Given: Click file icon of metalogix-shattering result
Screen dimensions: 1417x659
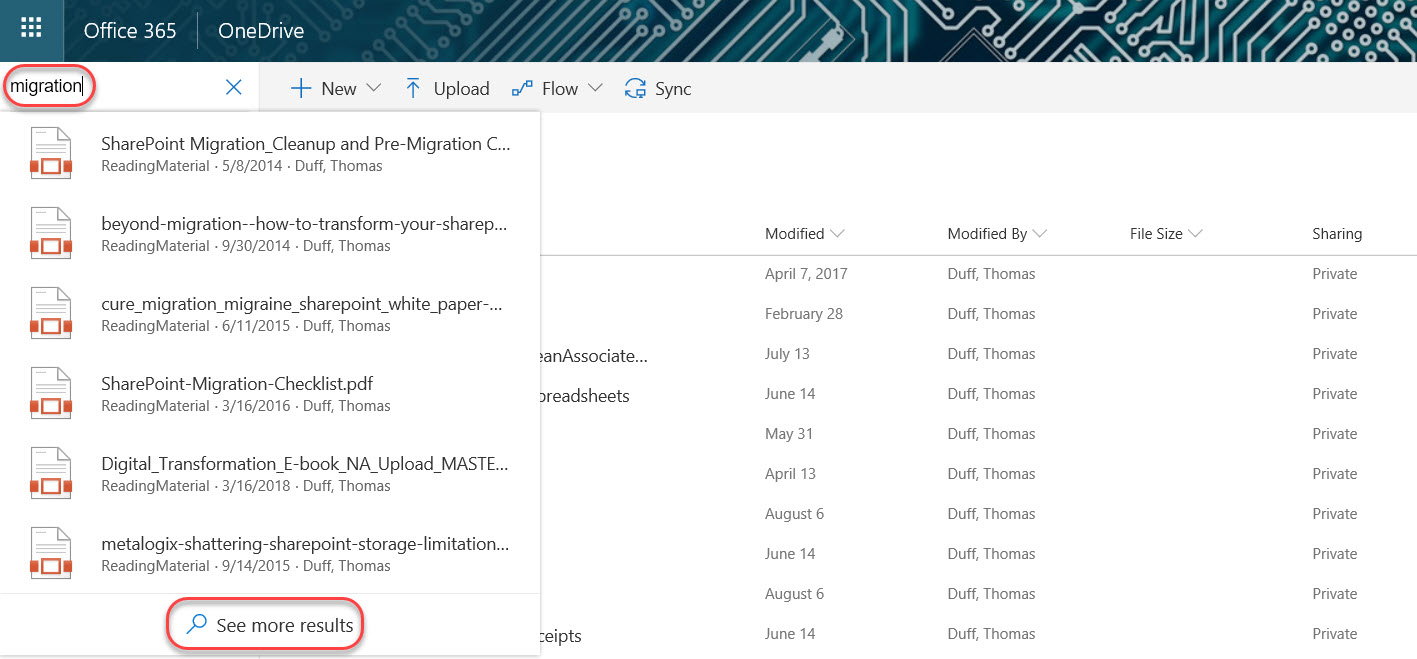Looking at the screenshot, I should point(50,554).
